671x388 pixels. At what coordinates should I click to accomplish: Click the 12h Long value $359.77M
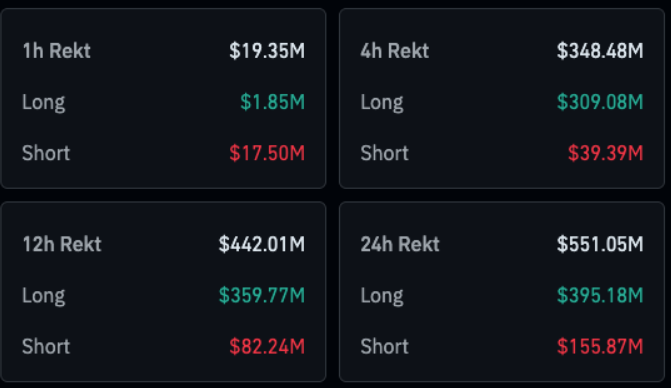pos(262,296)
